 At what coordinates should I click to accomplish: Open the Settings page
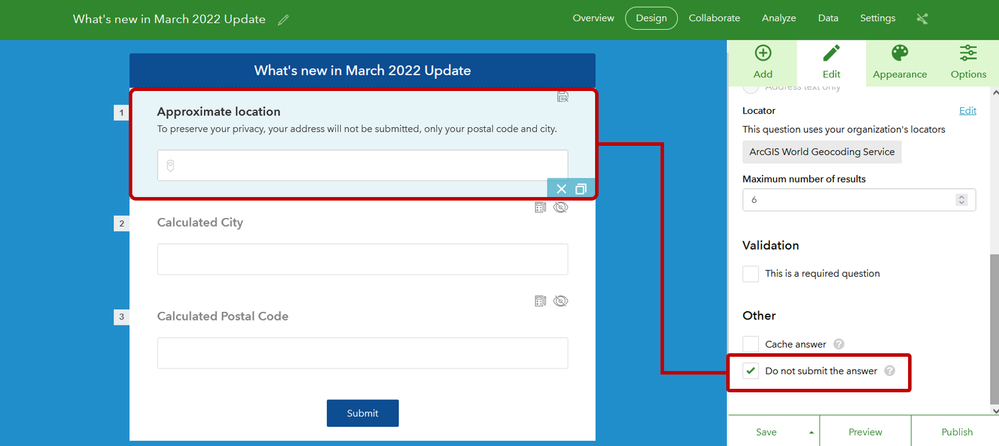click(877, 18)
